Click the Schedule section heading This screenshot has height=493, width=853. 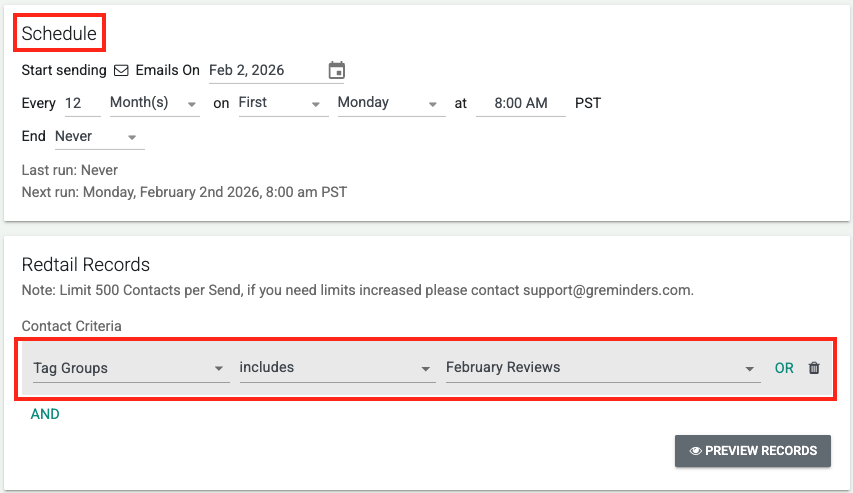coord(59,34)
